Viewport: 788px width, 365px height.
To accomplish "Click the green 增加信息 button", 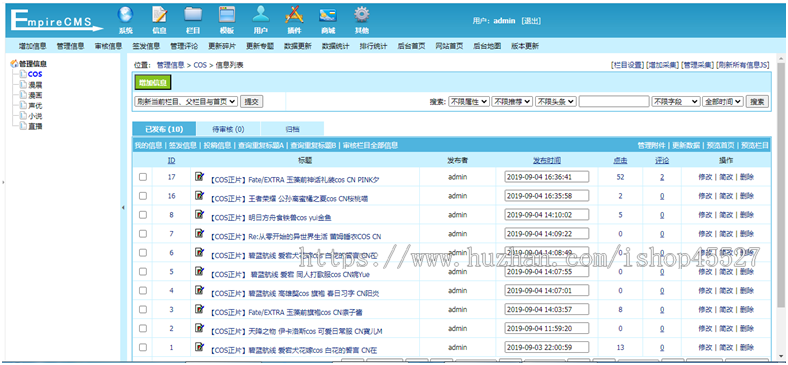I will 153,82.
